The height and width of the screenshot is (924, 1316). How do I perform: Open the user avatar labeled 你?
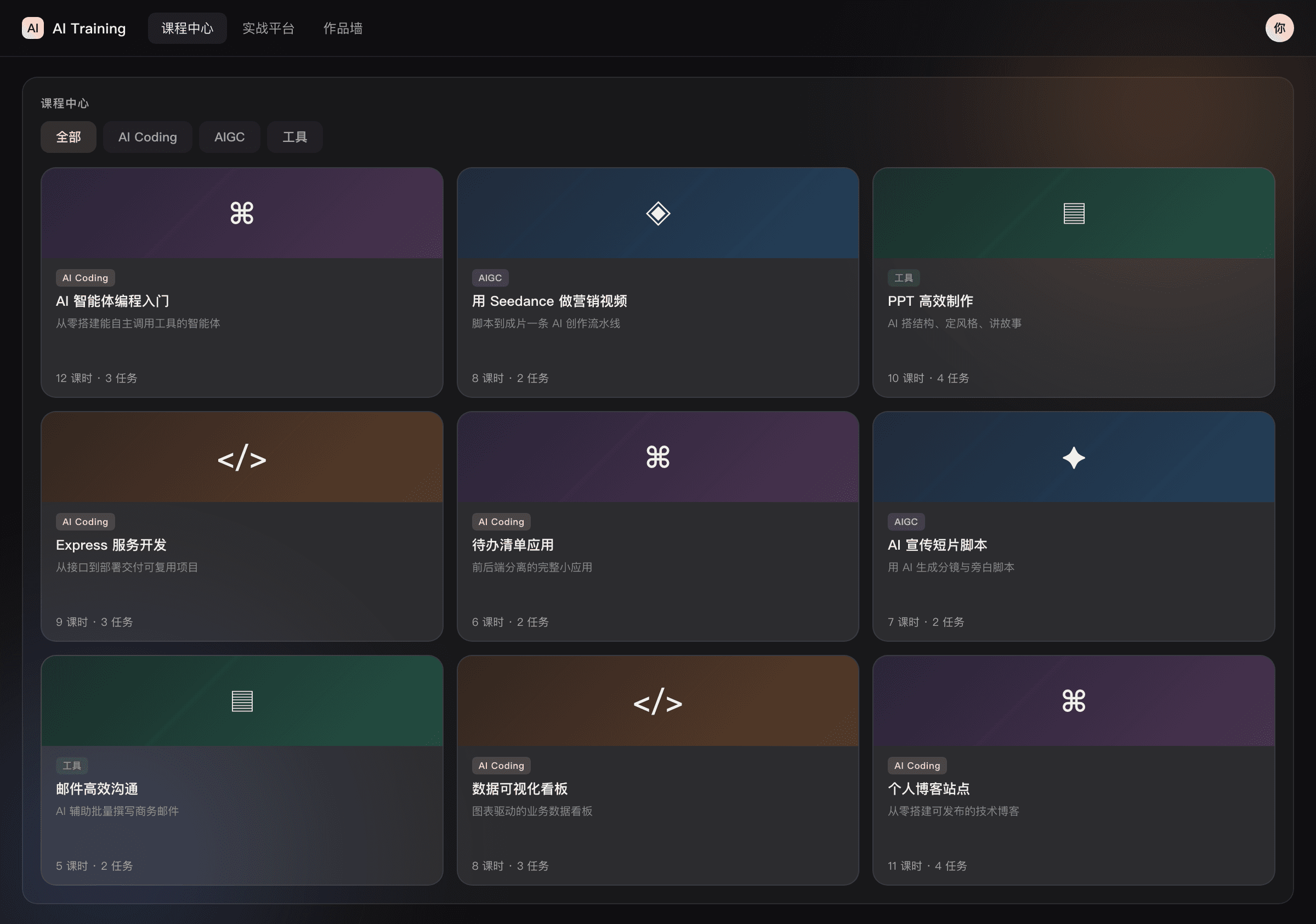pyautogui.click(x=1279, y=28)
